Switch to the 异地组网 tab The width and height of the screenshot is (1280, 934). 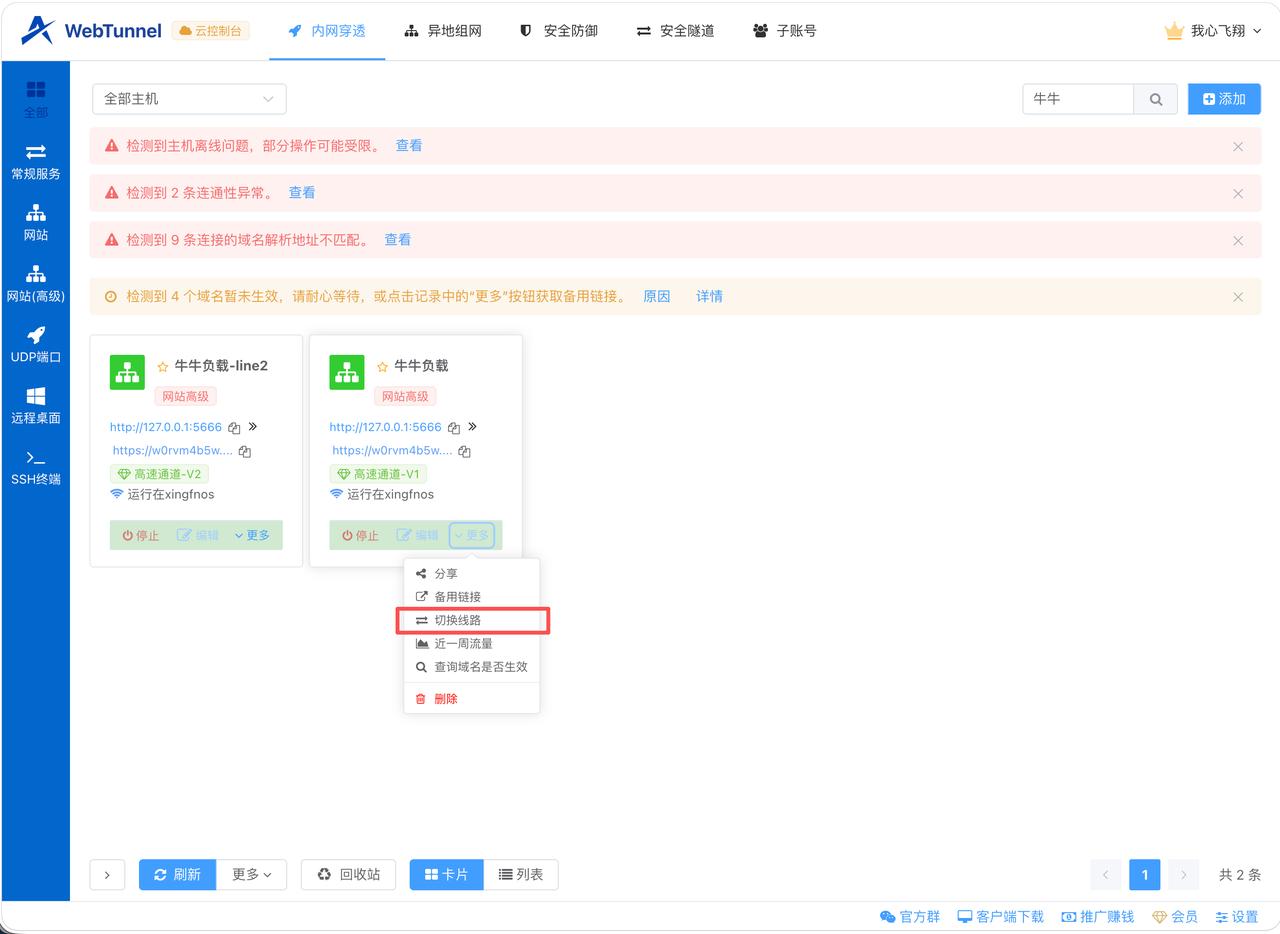point(443,31)
